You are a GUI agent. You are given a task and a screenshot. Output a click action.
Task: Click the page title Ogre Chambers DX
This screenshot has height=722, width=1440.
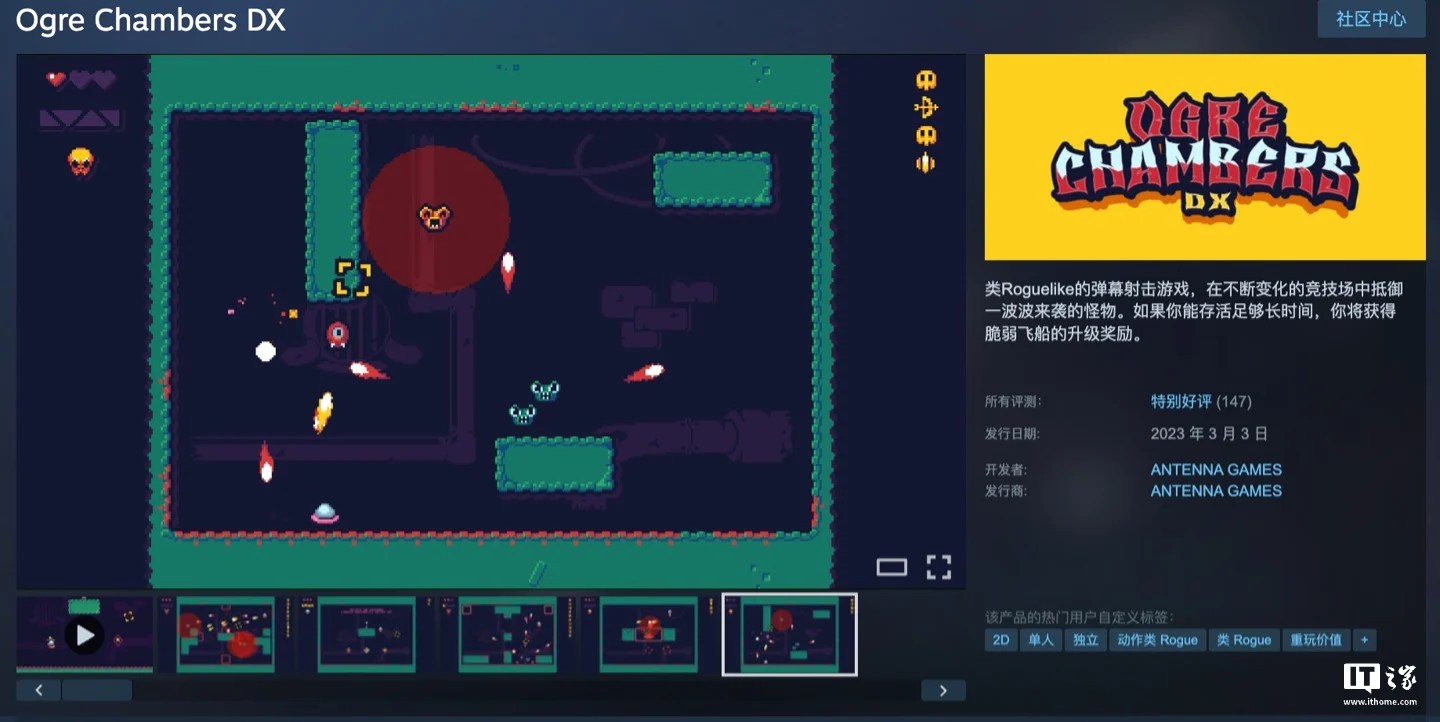[151, 22]
